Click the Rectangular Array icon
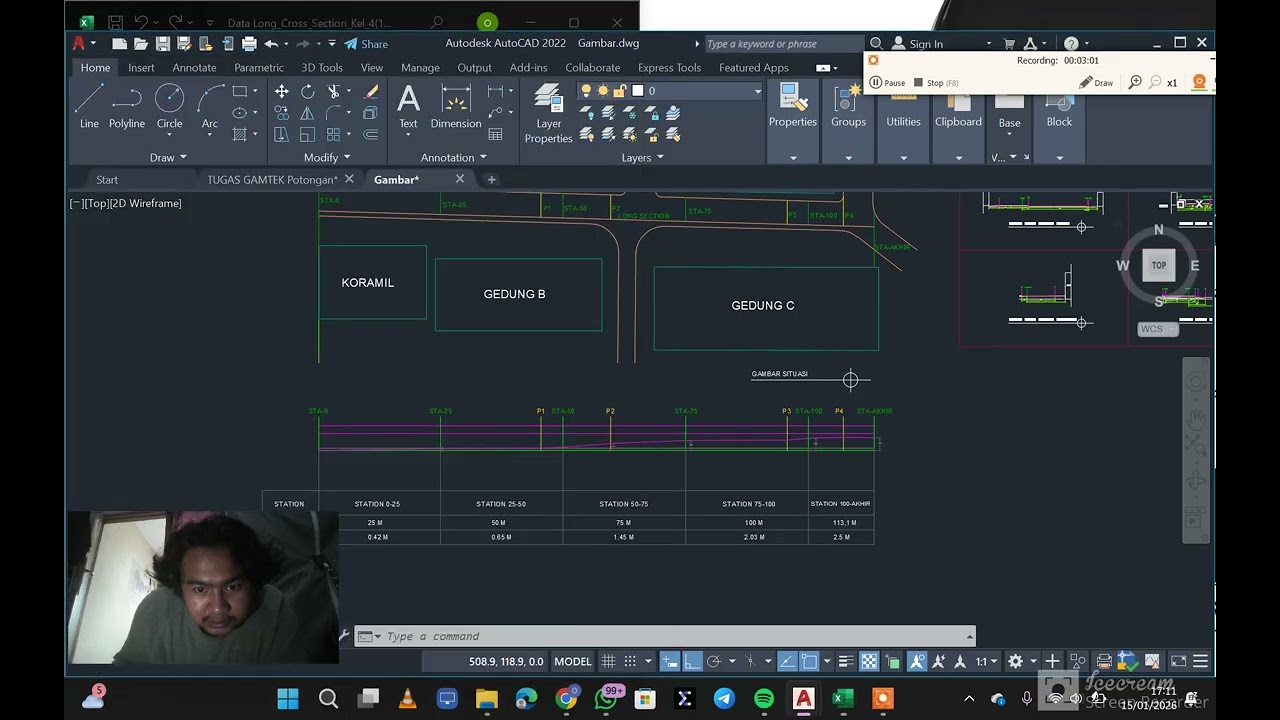The height and width of the screenshot is (720, 1280). (334, 135)
